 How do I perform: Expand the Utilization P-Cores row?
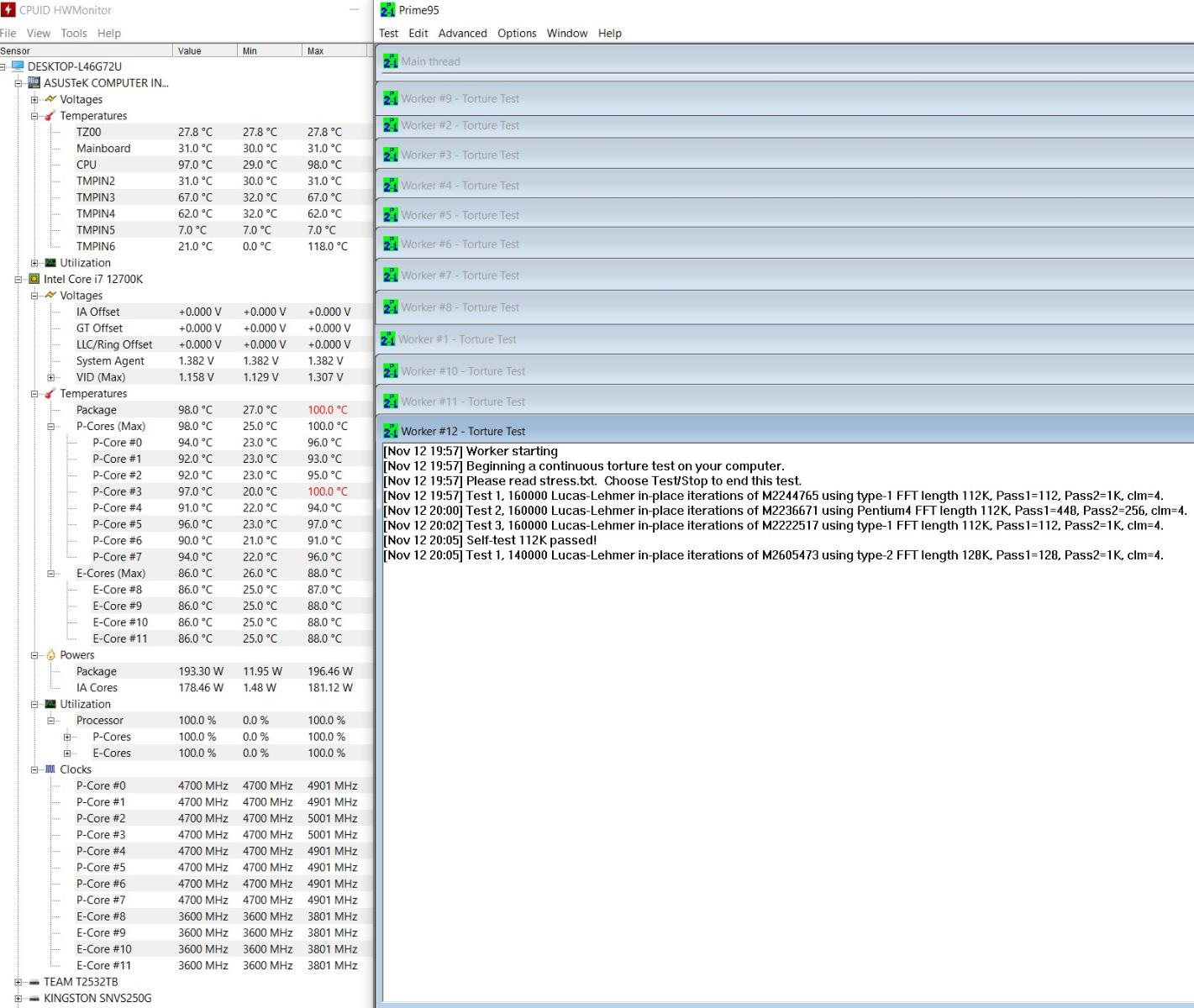[x=67, y=737]
